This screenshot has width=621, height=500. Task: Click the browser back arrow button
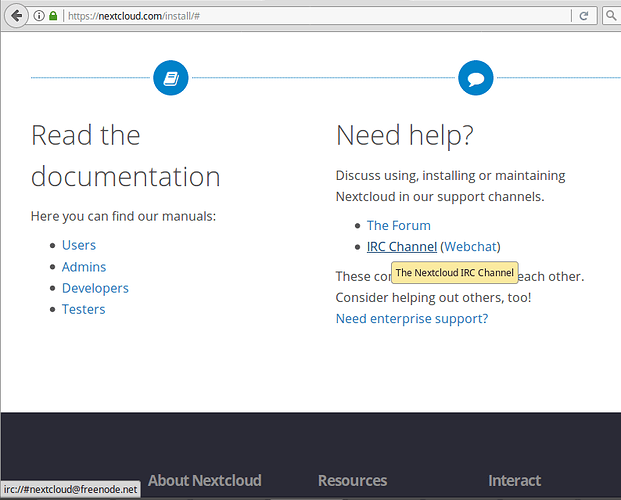tap(16, 16)
